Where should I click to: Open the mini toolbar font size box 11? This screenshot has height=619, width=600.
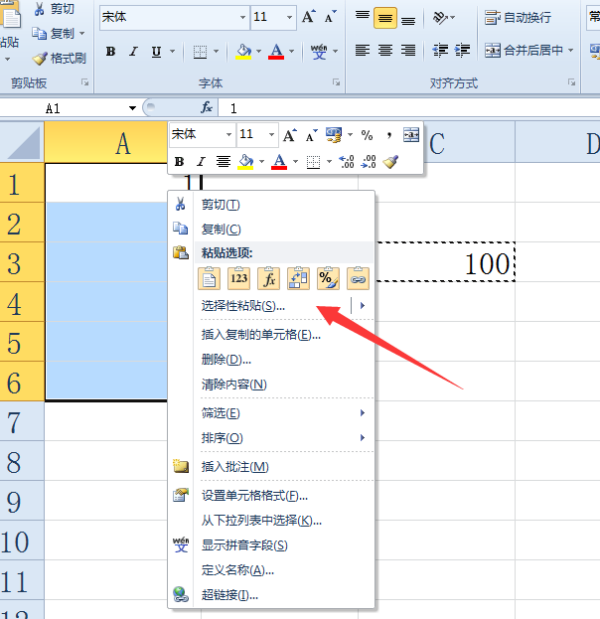point(257,135)
